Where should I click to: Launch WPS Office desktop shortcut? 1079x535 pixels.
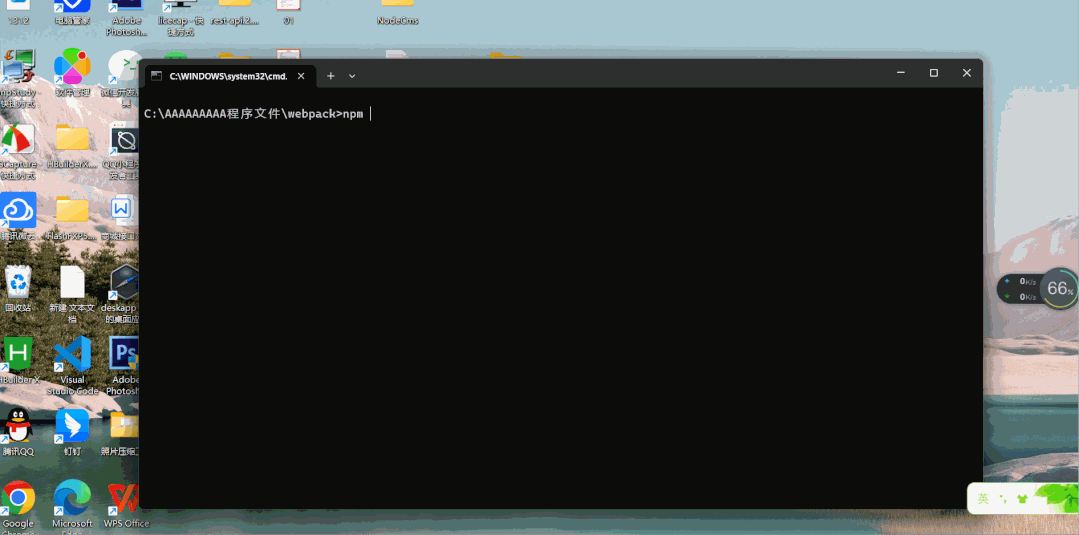124,499
